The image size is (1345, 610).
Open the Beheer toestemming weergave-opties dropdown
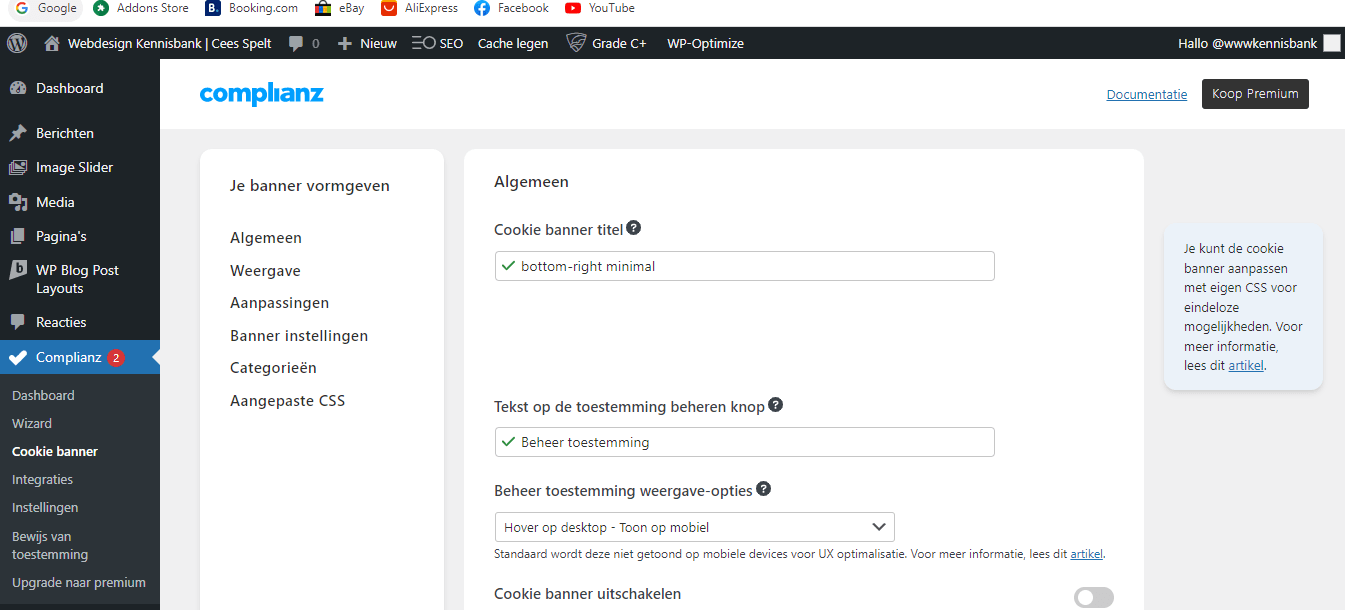point(695,527)
